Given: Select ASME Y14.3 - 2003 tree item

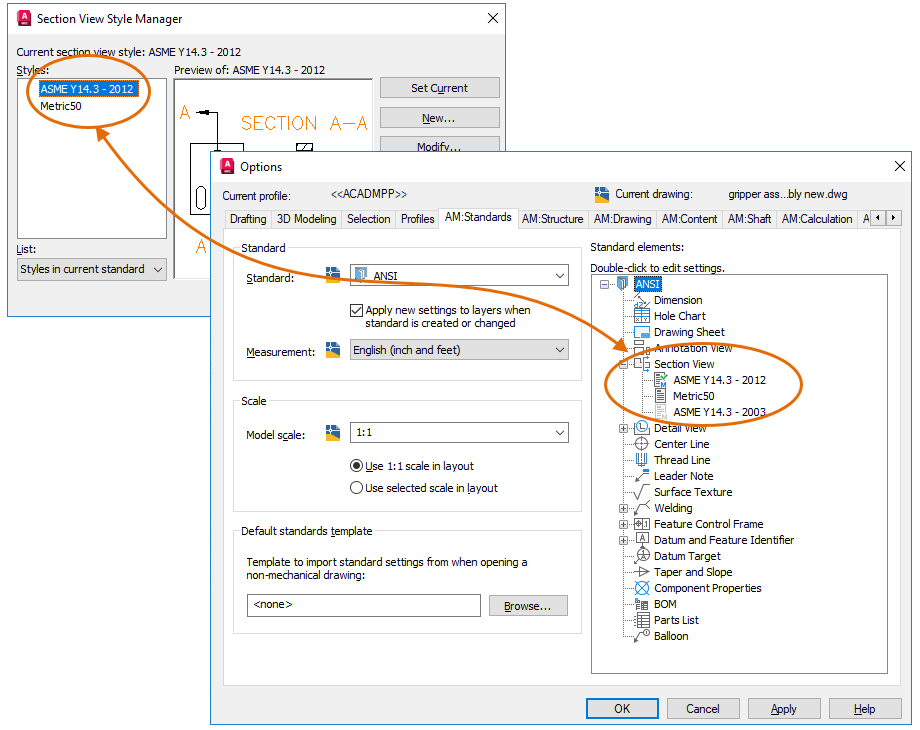Looking at the screenshot, I should tap(719, 412).
